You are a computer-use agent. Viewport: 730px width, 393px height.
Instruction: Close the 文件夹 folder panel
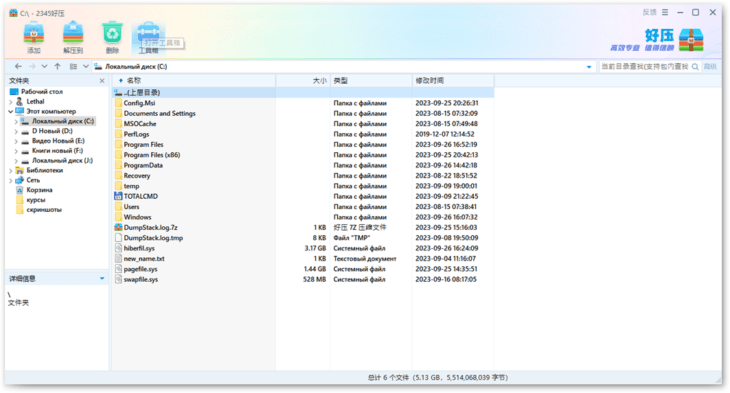[102, 81]
